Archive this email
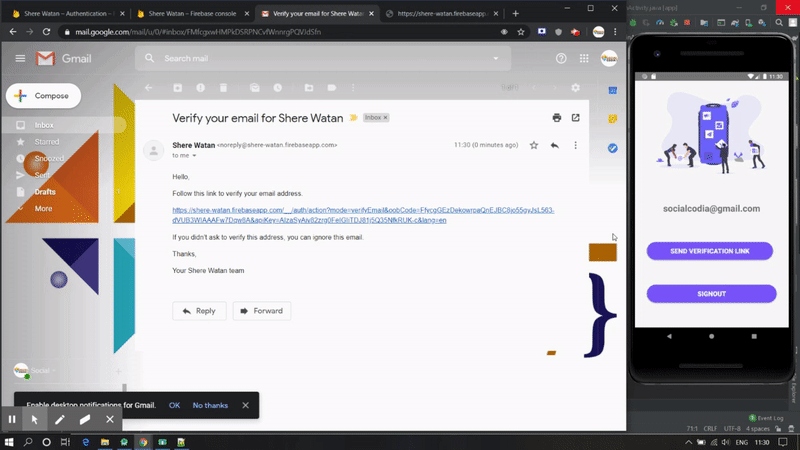 178,88
